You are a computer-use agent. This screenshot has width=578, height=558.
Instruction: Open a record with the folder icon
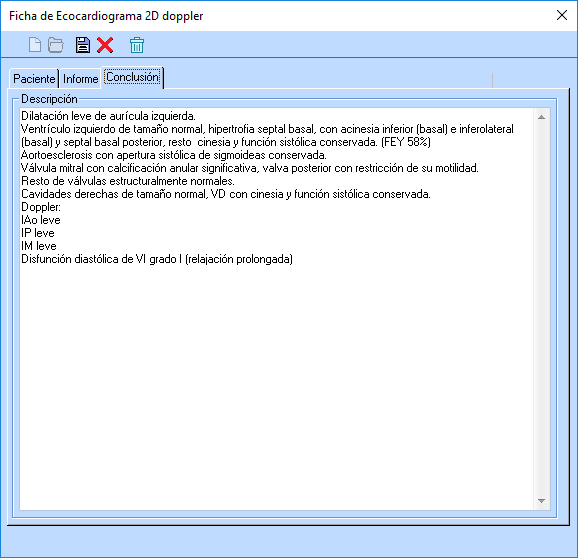[x=56, y=45]
